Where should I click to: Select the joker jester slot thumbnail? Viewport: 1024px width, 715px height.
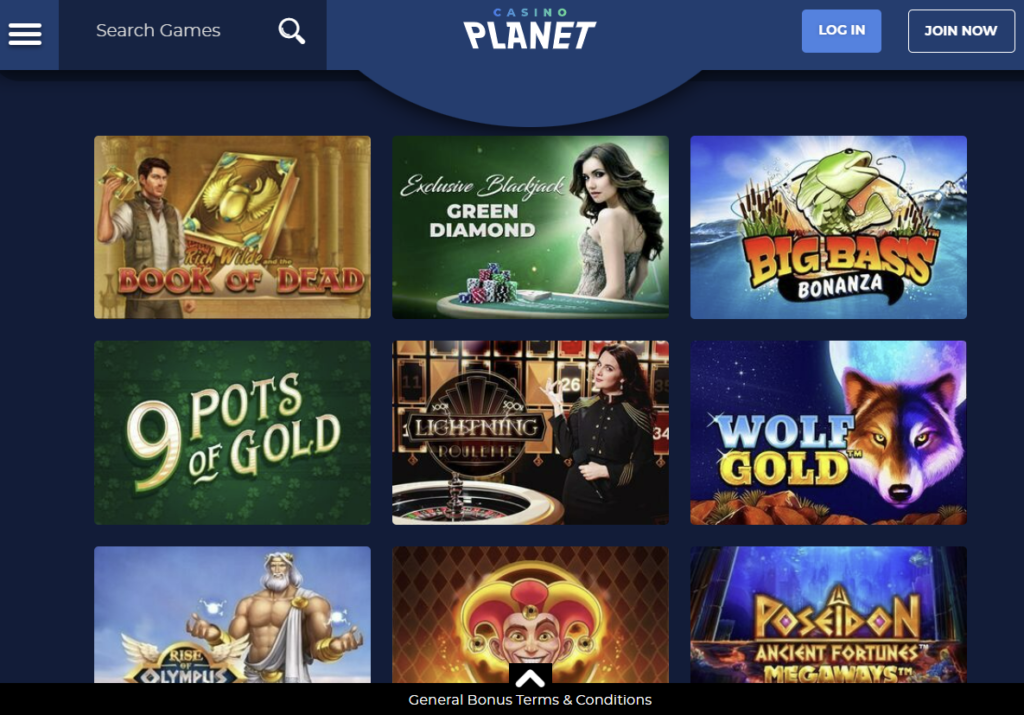530,614
